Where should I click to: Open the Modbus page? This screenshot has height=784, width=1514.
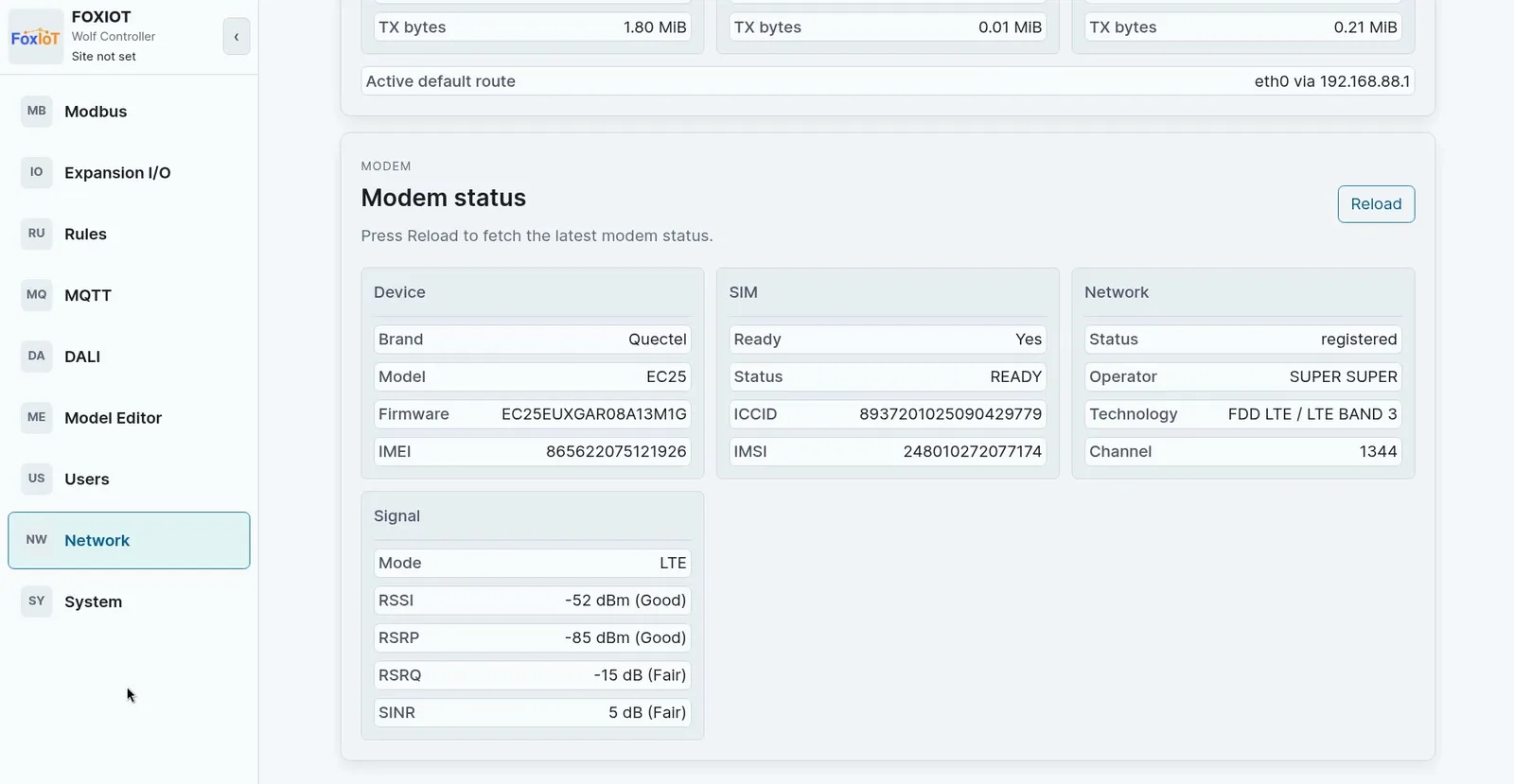129,112
